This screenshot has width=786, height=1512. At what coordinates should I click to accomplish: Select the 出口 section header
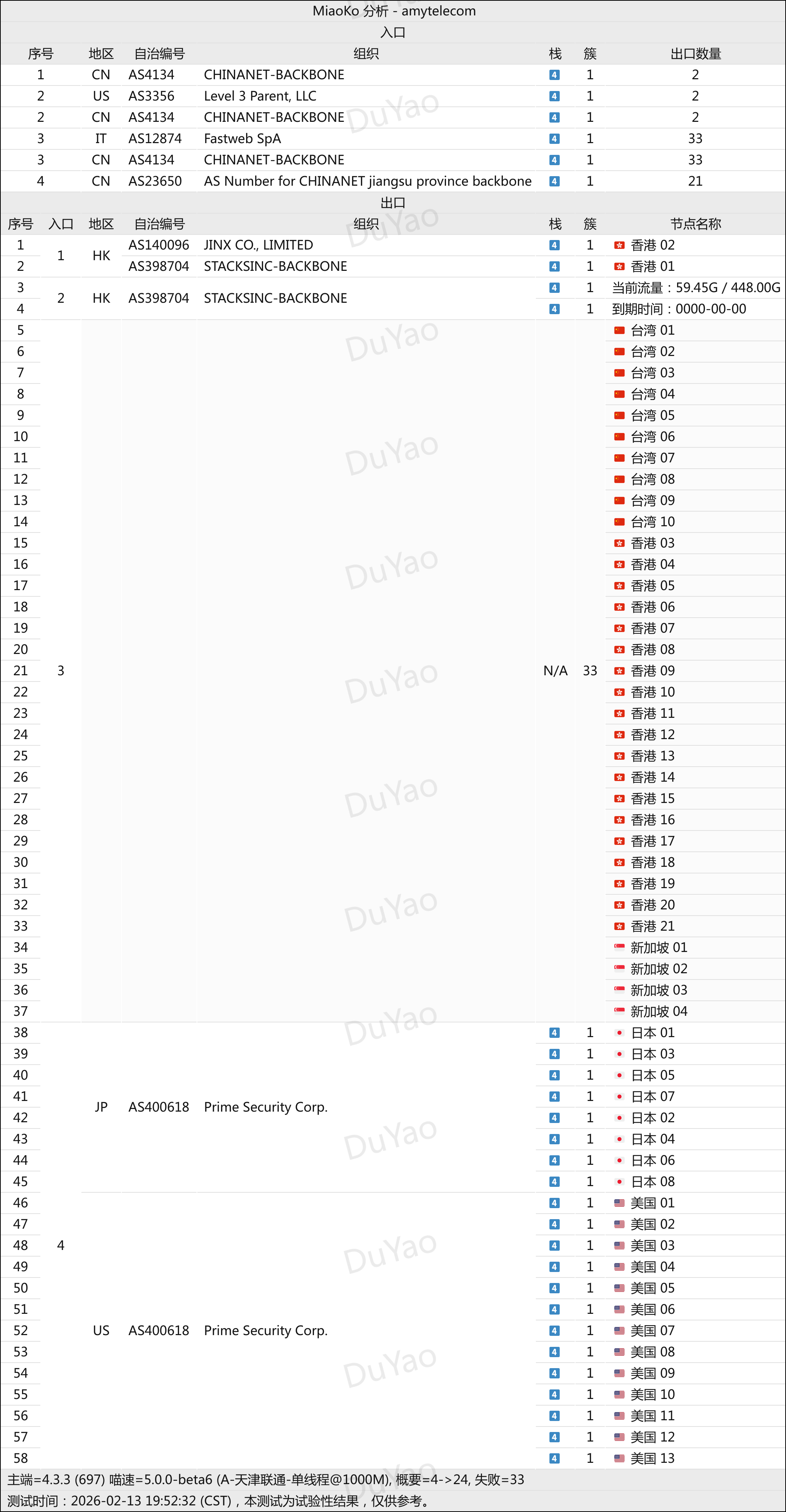click(x=392, y=203)
